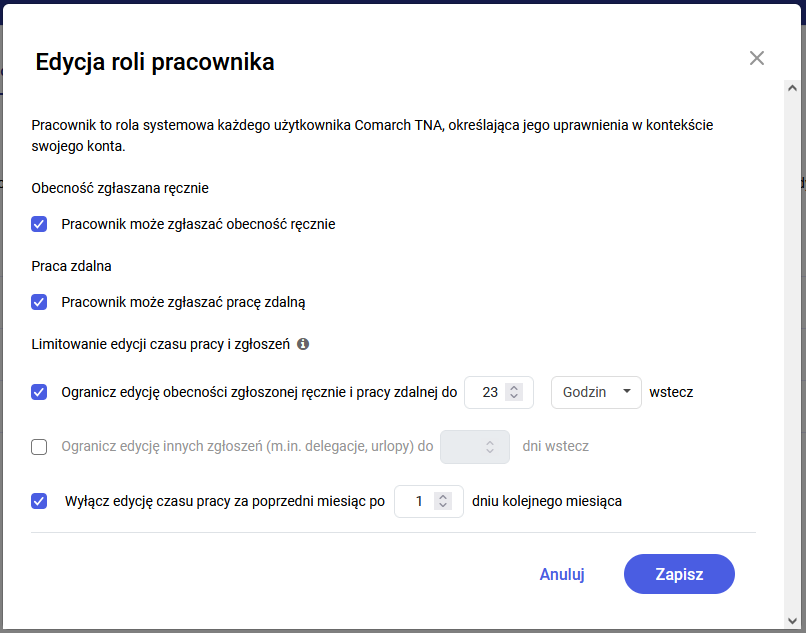Toggle Wyłącz edycję czasu pracy checkbox
Screen dimensions: 806x633
tap(39, 501)
